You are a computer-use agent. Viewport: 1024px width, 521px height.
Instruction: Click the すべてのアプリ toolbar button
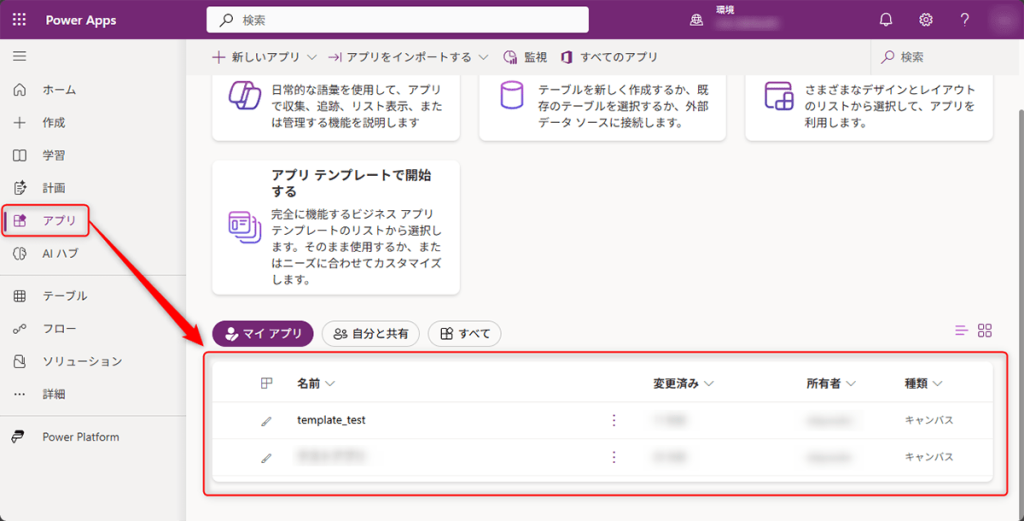[609, 57]
